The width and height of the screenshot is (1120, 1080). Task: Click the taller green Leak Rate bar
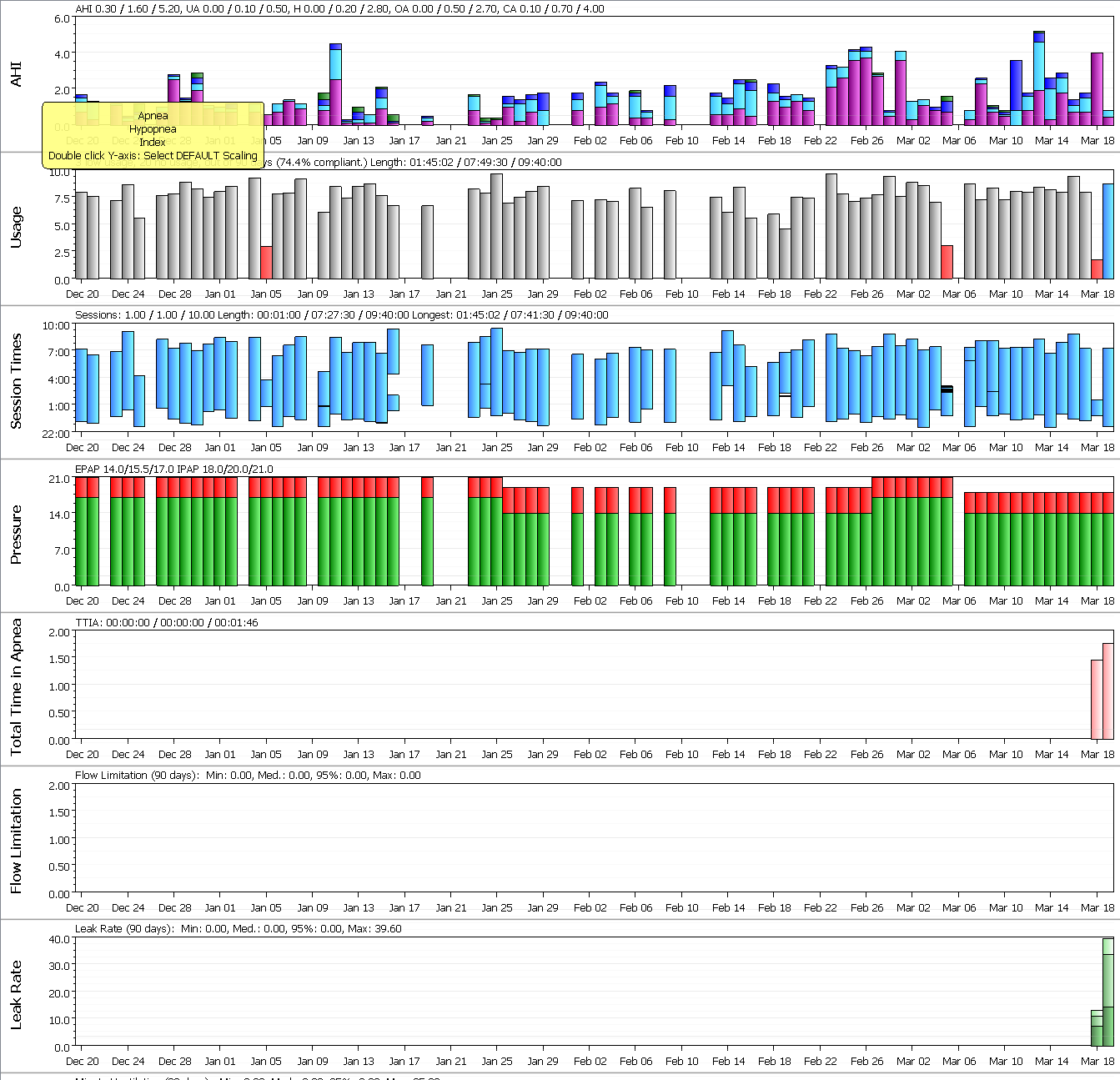pos(1108,992)
